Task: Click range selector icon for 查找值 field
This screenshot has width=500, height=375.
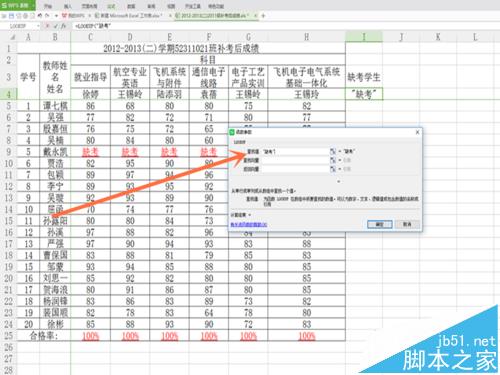Action: point(333,152)
